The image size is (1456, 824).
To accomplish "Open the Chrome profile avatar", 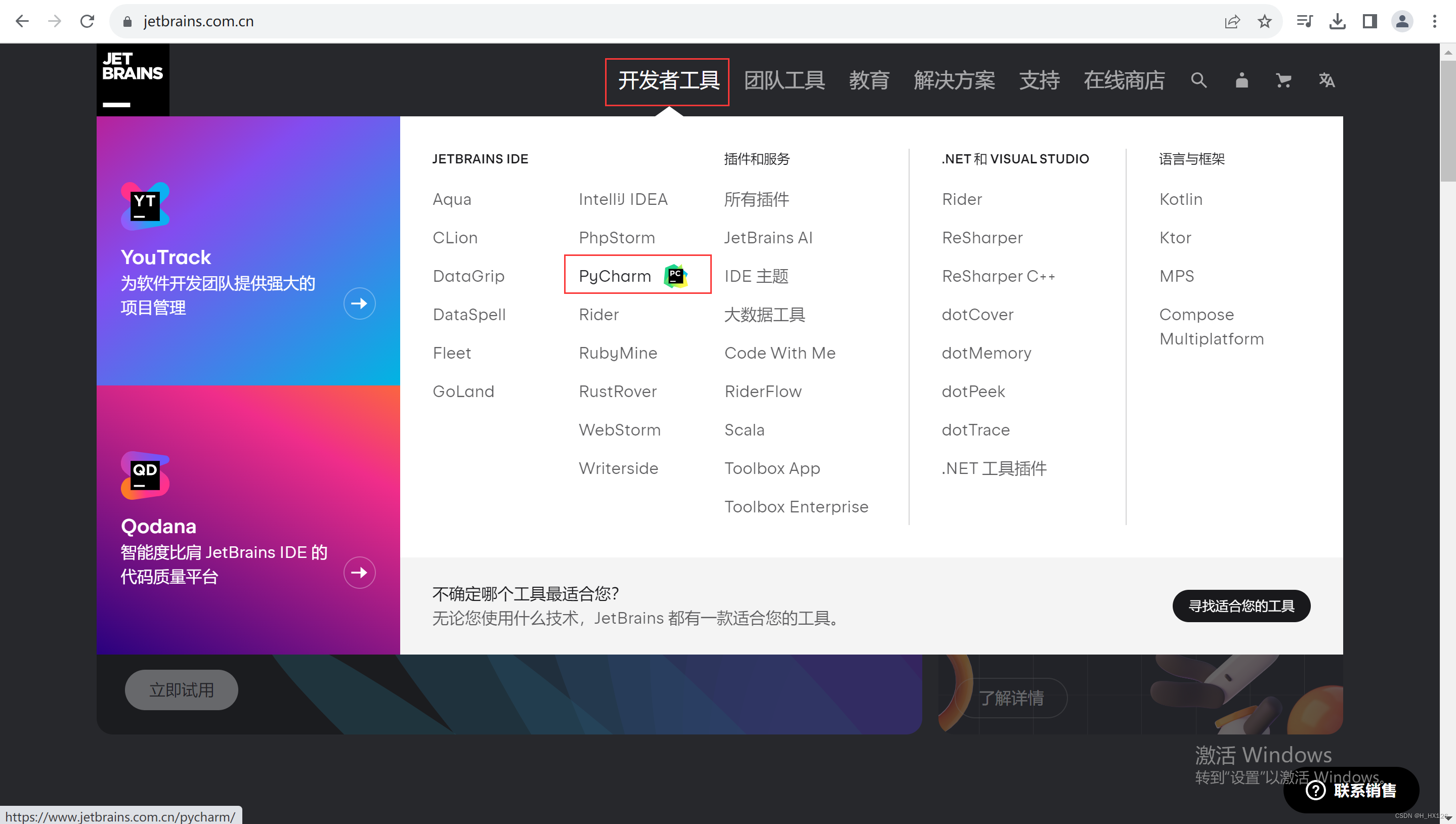I will coord(1402,22).
